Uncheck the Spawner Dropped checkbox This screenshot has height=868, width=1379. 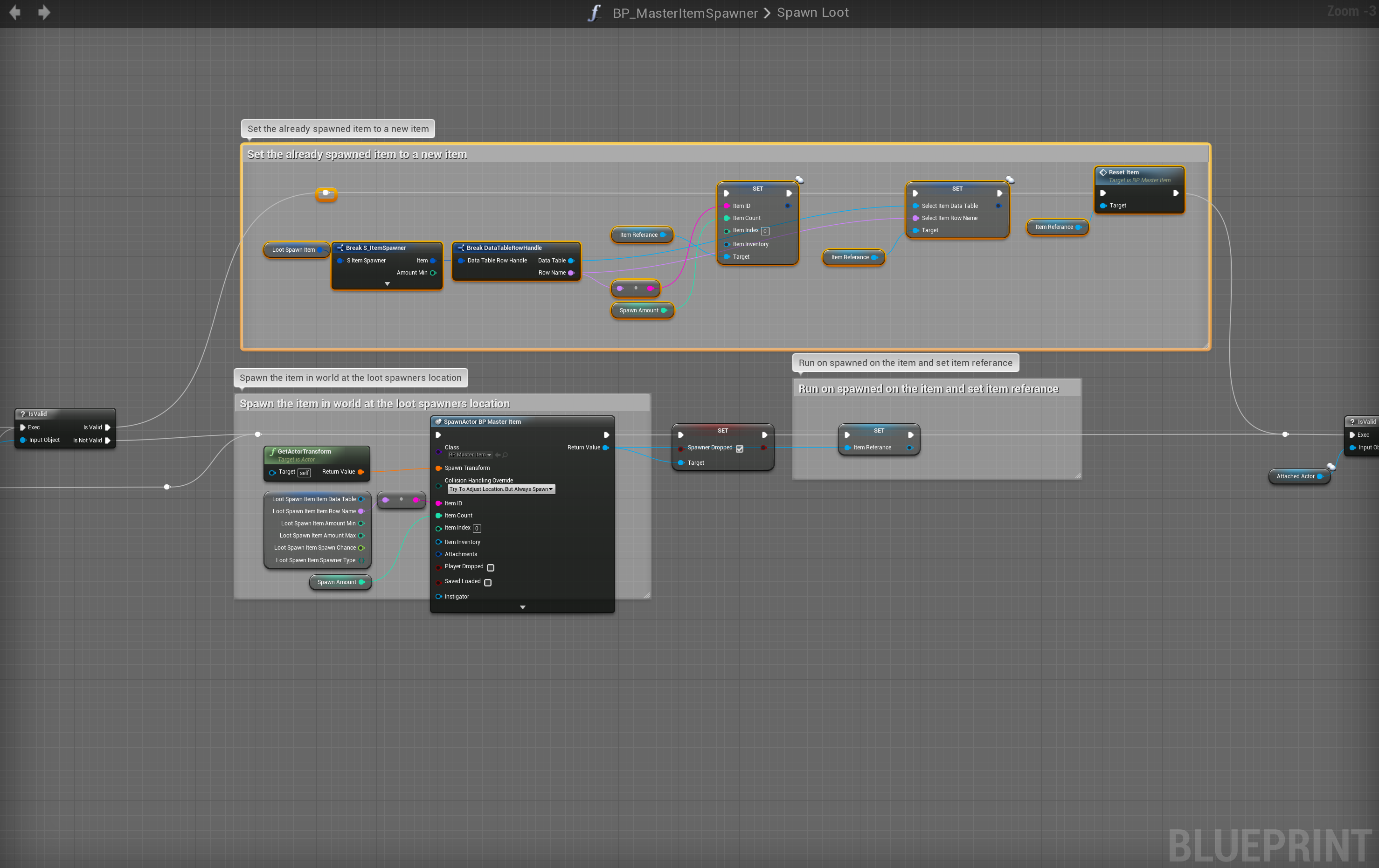point(739,448)
